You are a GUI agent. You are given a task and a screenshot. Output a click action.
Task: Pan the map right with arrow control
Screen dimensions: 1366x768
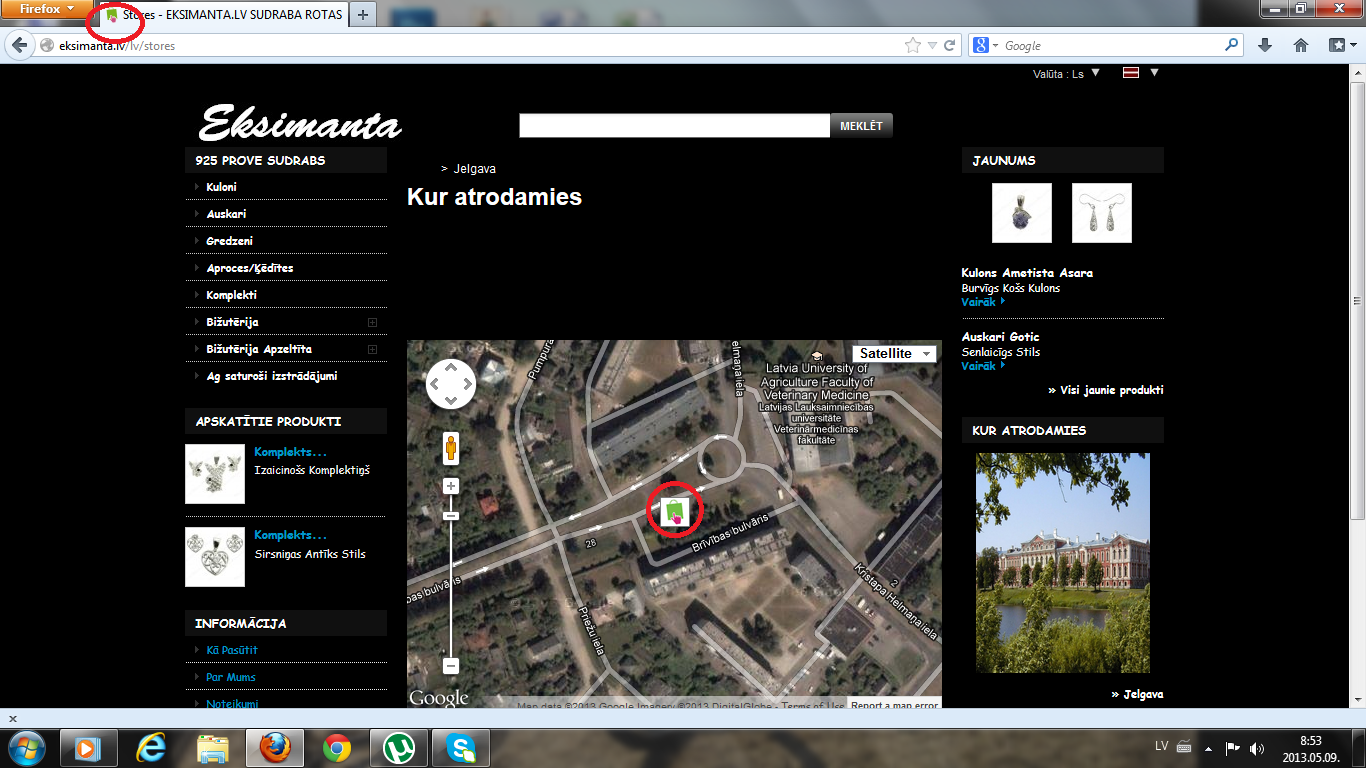(466, 385)
